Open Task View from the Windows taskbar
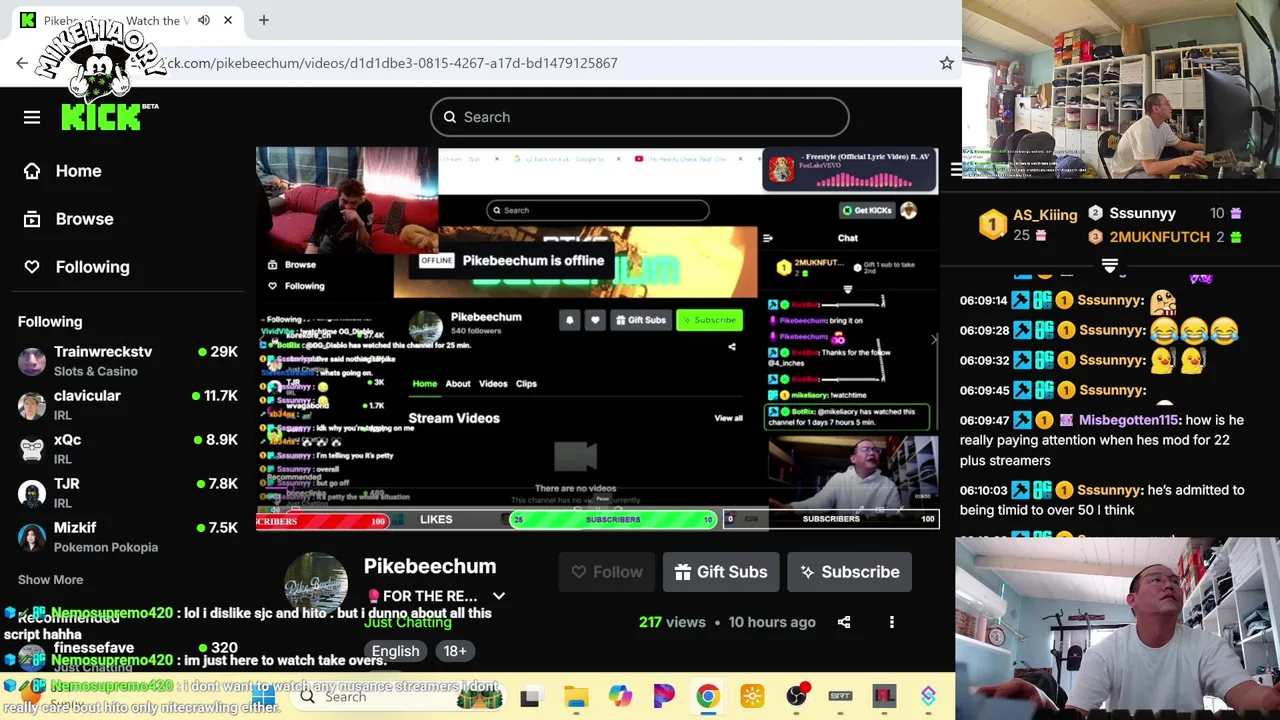 pos(530,696)
